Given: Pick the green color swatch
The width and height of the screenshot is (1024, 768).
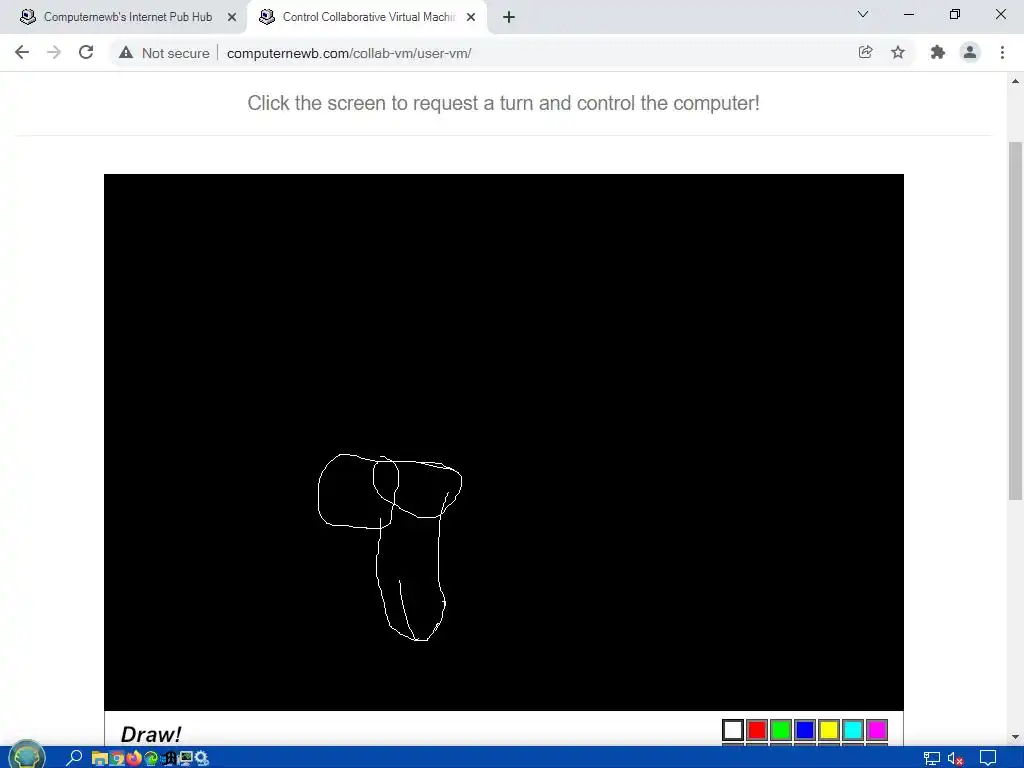Looking at the screenshot, I should click(x=781, y=729).
